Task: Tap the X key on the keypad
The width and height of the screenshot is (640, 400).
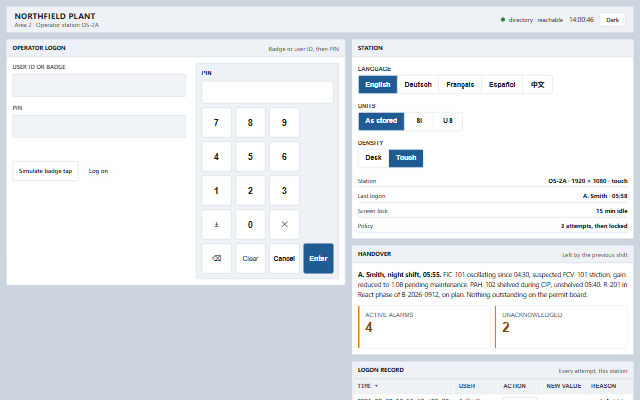Action: tap(284, 224)
